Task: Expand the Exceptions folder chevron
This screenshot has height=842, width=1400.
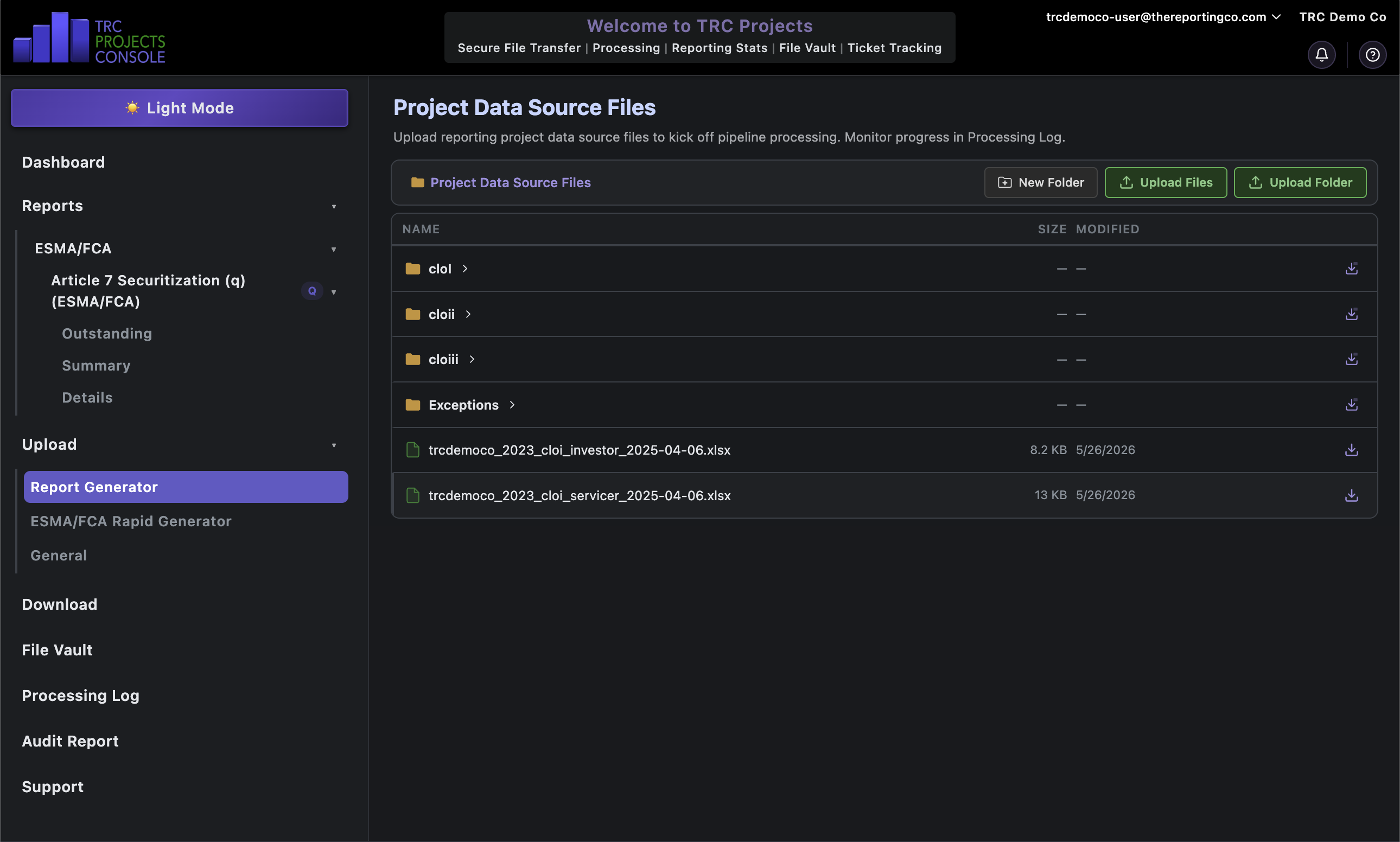Action: pyautogui.click(x=512, y=405)
